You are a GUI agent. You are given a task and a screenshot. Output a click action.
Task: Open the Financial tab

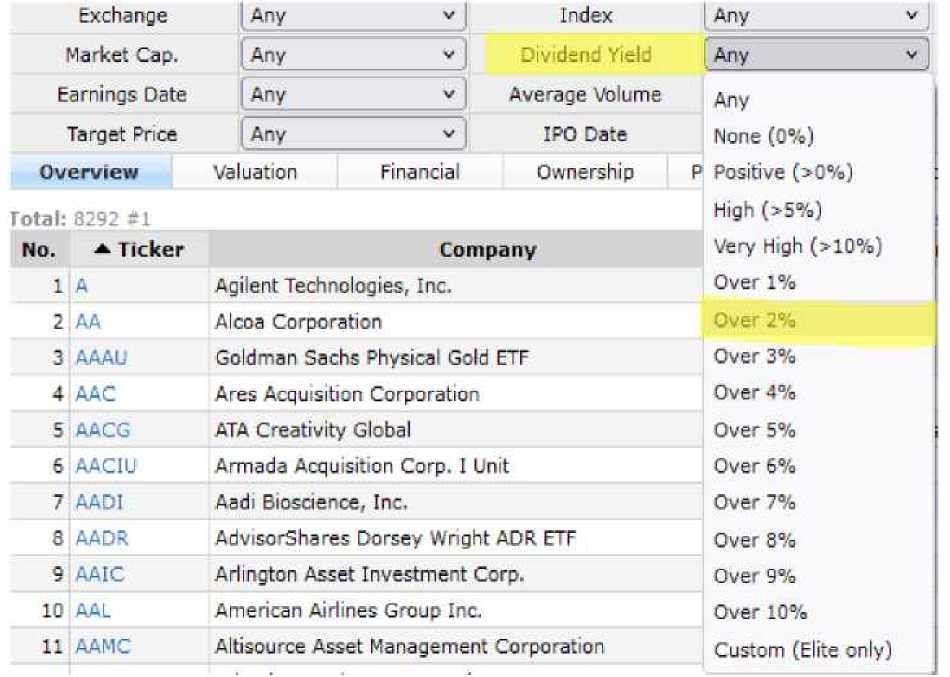point(420,172)
